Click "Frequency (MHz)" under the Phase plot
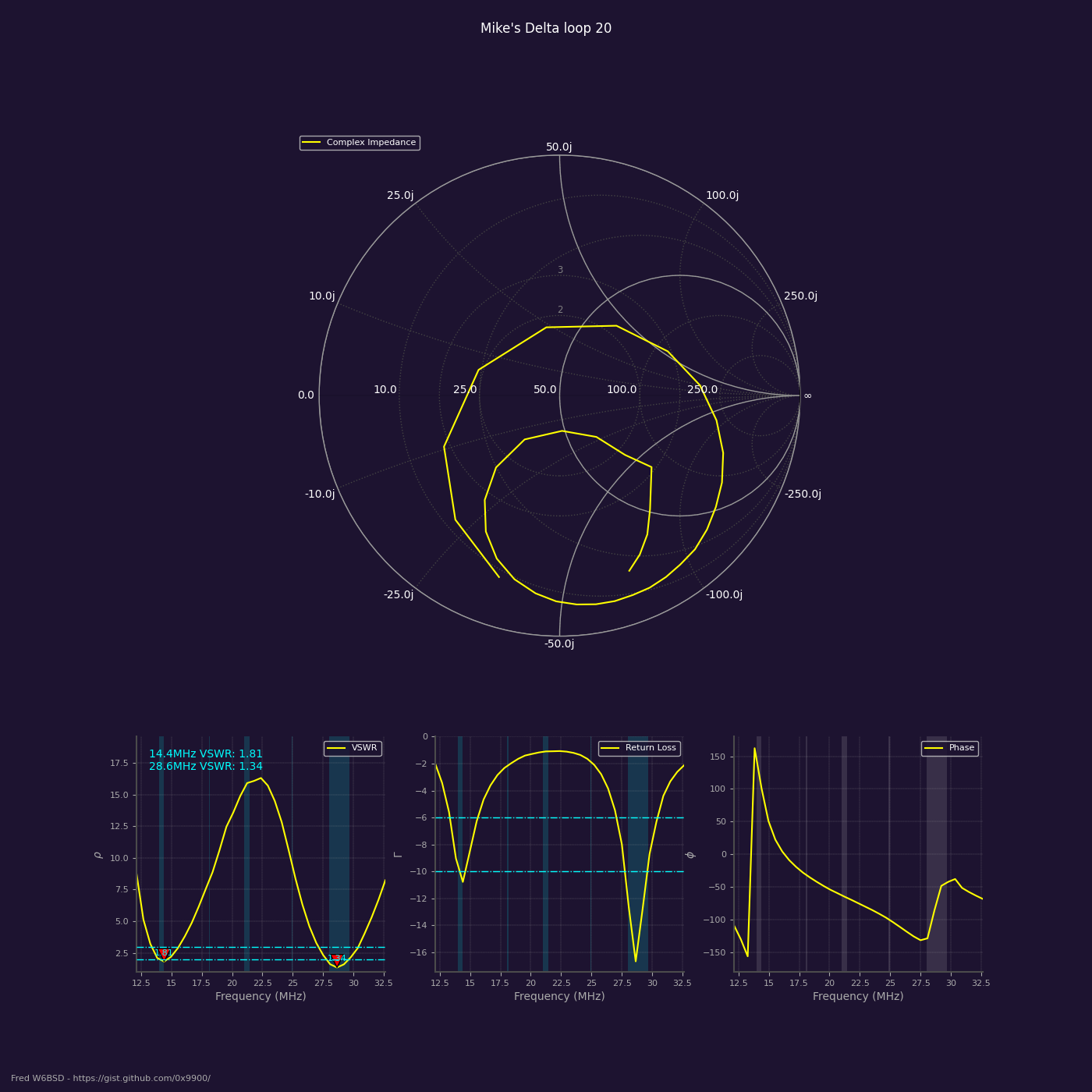Screen dimensions: 1092x1092 [x=858, y=997]
